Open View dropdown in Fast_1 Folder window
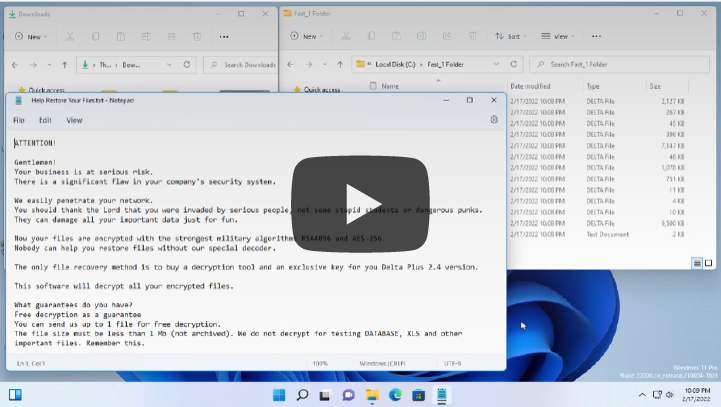The height and width of the screenshot is (407, 721). point(558,36)
